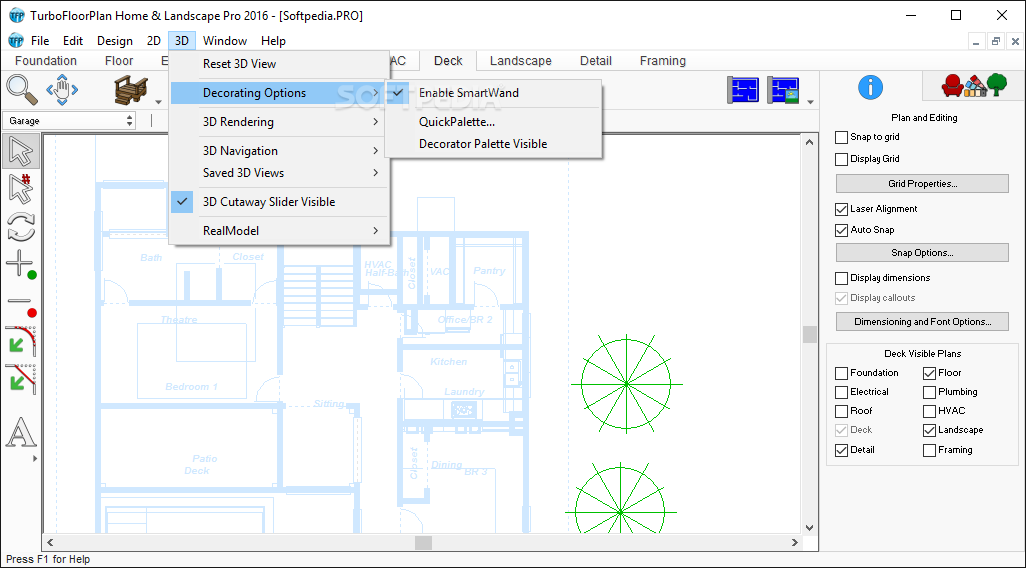Switch to the Framing plan tab
Screen dimensions: 1026x568
click(x=663, y=61)
